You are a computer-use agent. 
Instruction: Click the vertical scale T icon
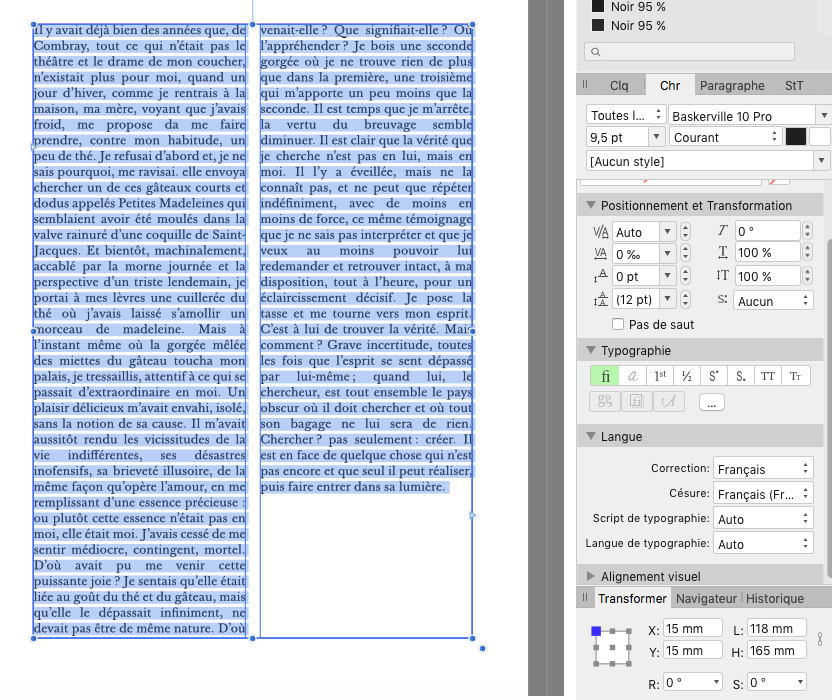[723, 275]
